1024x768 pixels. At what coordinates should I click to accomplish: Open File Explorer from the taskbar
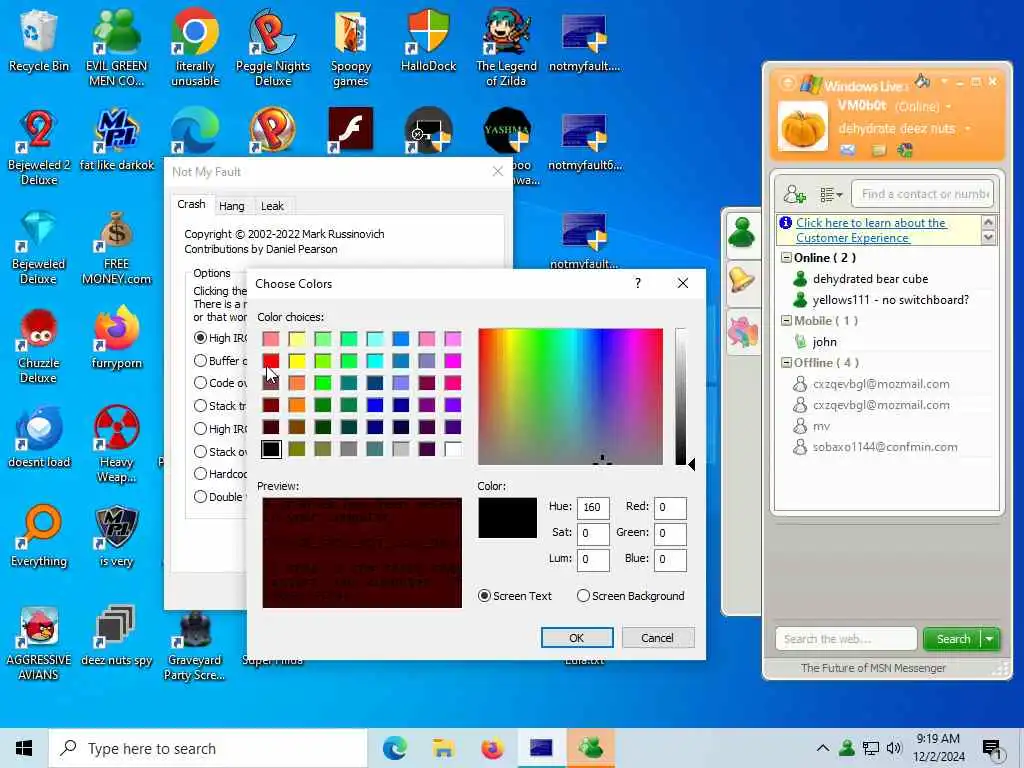pos(443,748)
